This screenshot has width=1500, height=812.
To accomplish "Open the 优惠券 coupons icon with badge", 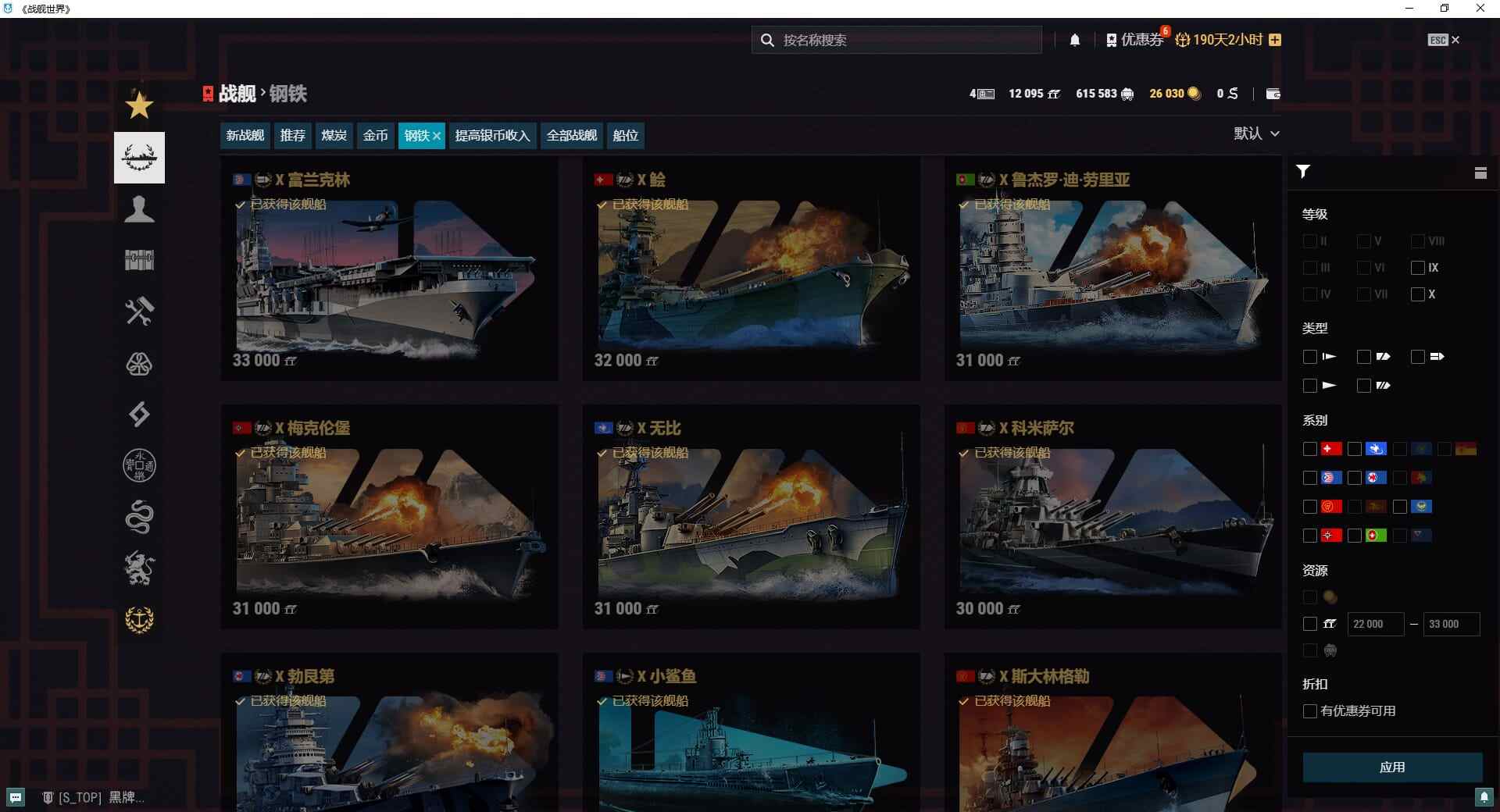I will pos(1112,39).
